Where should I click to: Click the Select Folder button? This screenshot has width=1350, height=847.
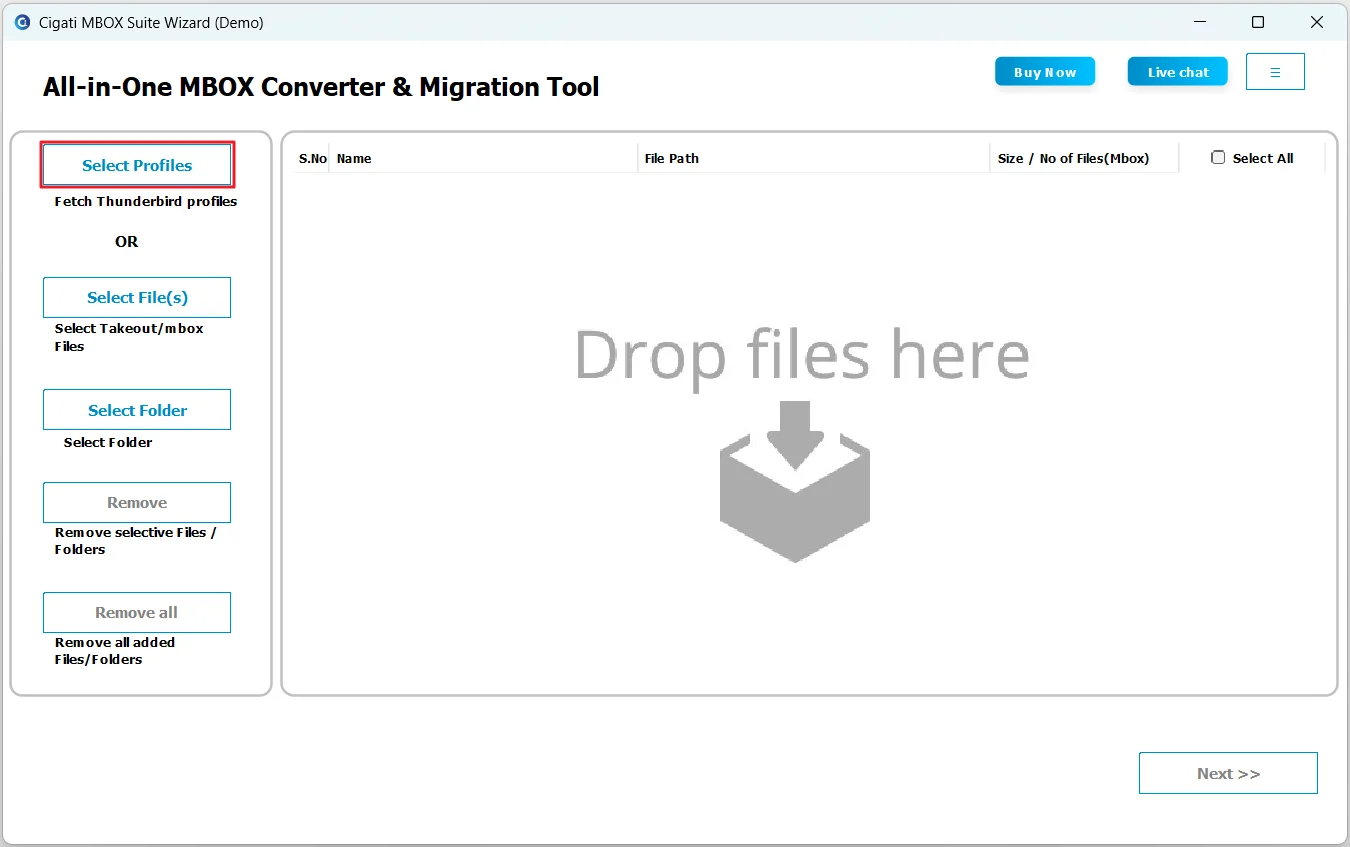[137, 410]
